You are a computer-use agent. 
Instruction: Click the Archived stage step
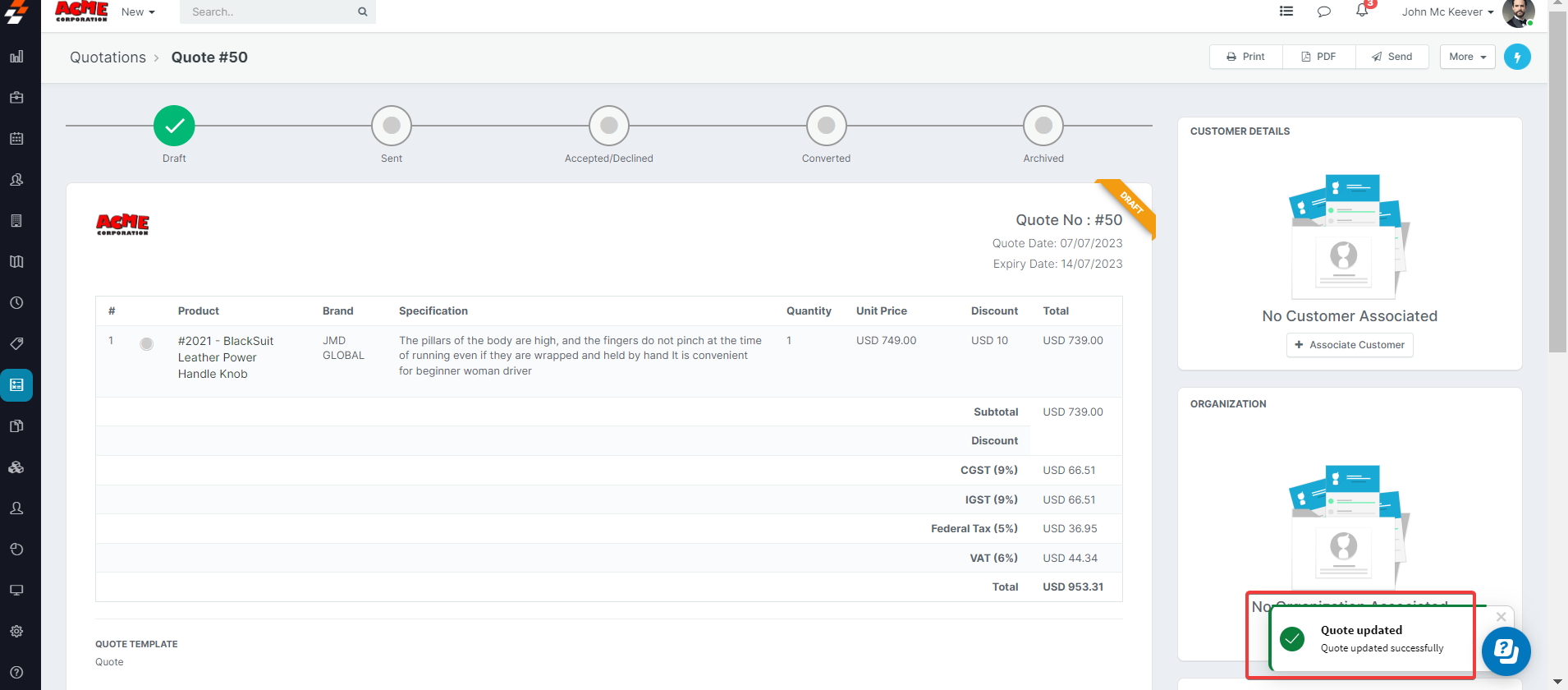point(1043,126)
